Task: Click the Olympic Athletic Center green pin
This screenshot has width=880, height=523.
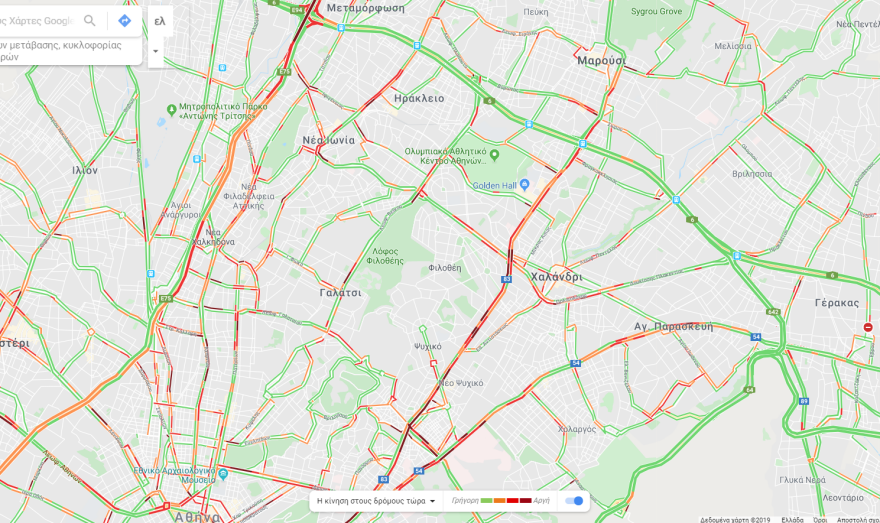Action: 494,155
